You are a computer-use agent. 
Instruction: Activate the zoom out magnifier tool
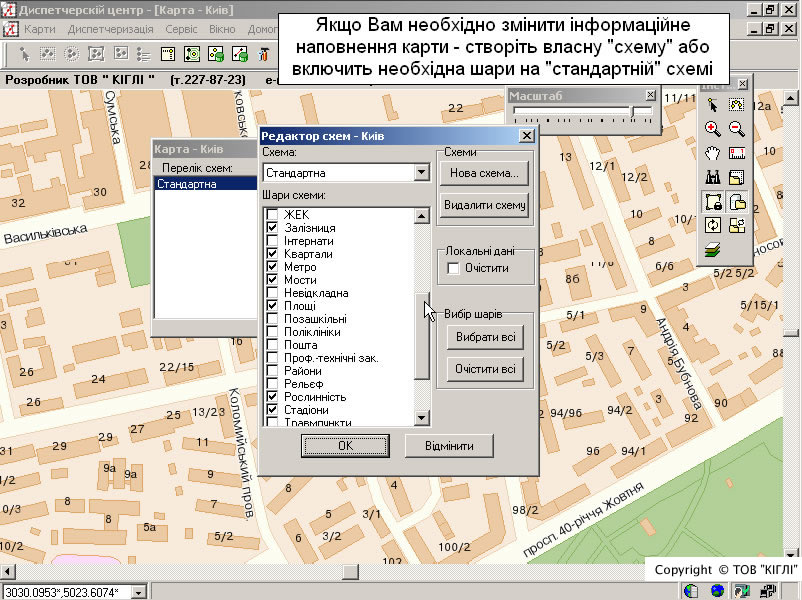[737, 128]
